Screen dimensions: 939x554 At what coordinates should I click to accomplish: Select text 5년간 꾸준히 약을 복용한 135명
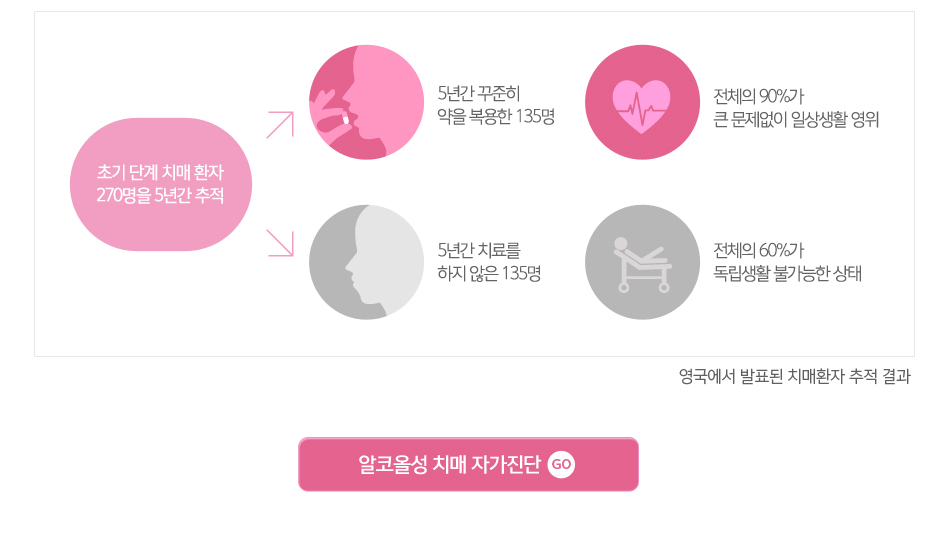[496, 104]
